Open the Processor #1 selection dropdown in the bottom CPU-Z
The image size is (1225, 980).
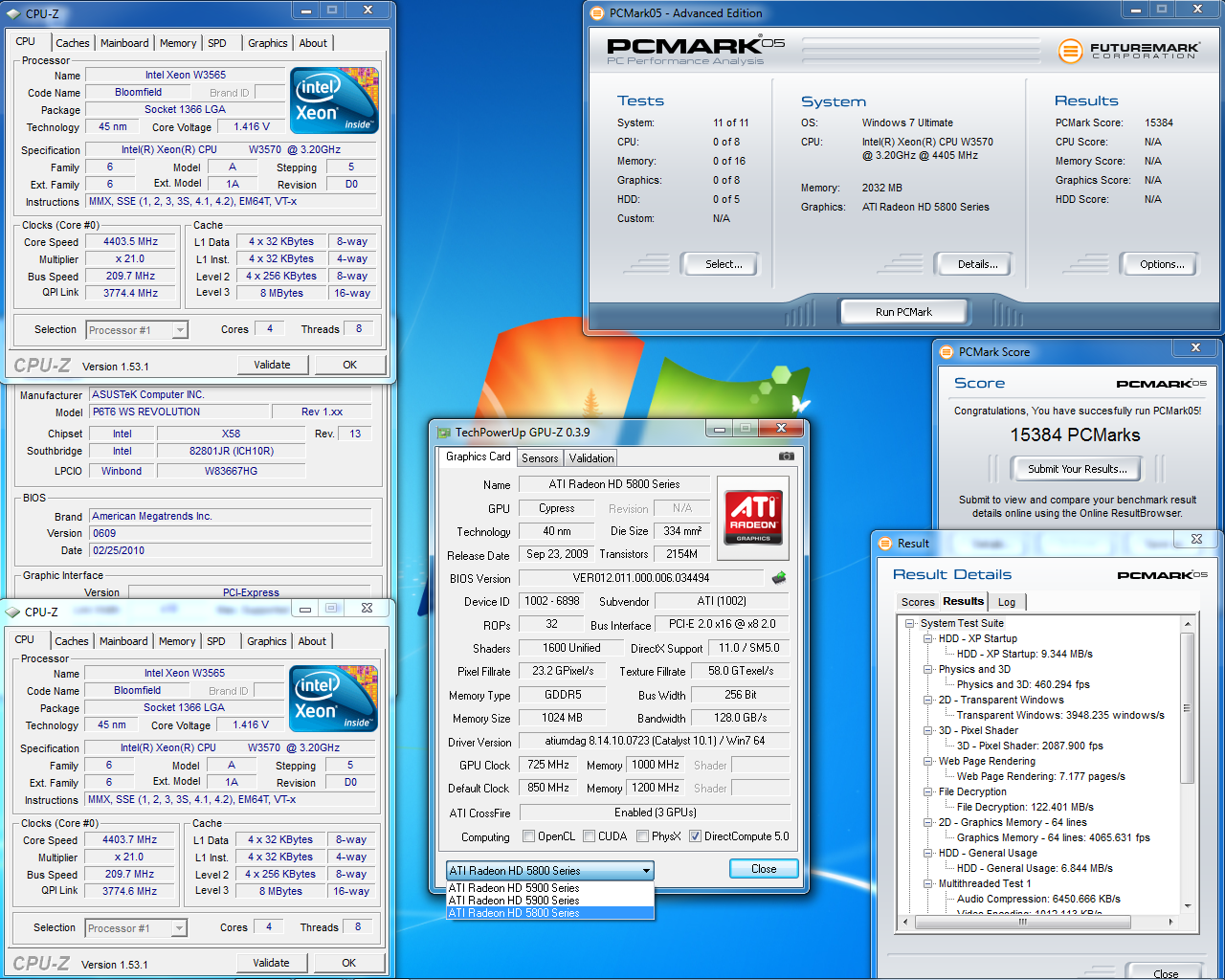(136, 928)
